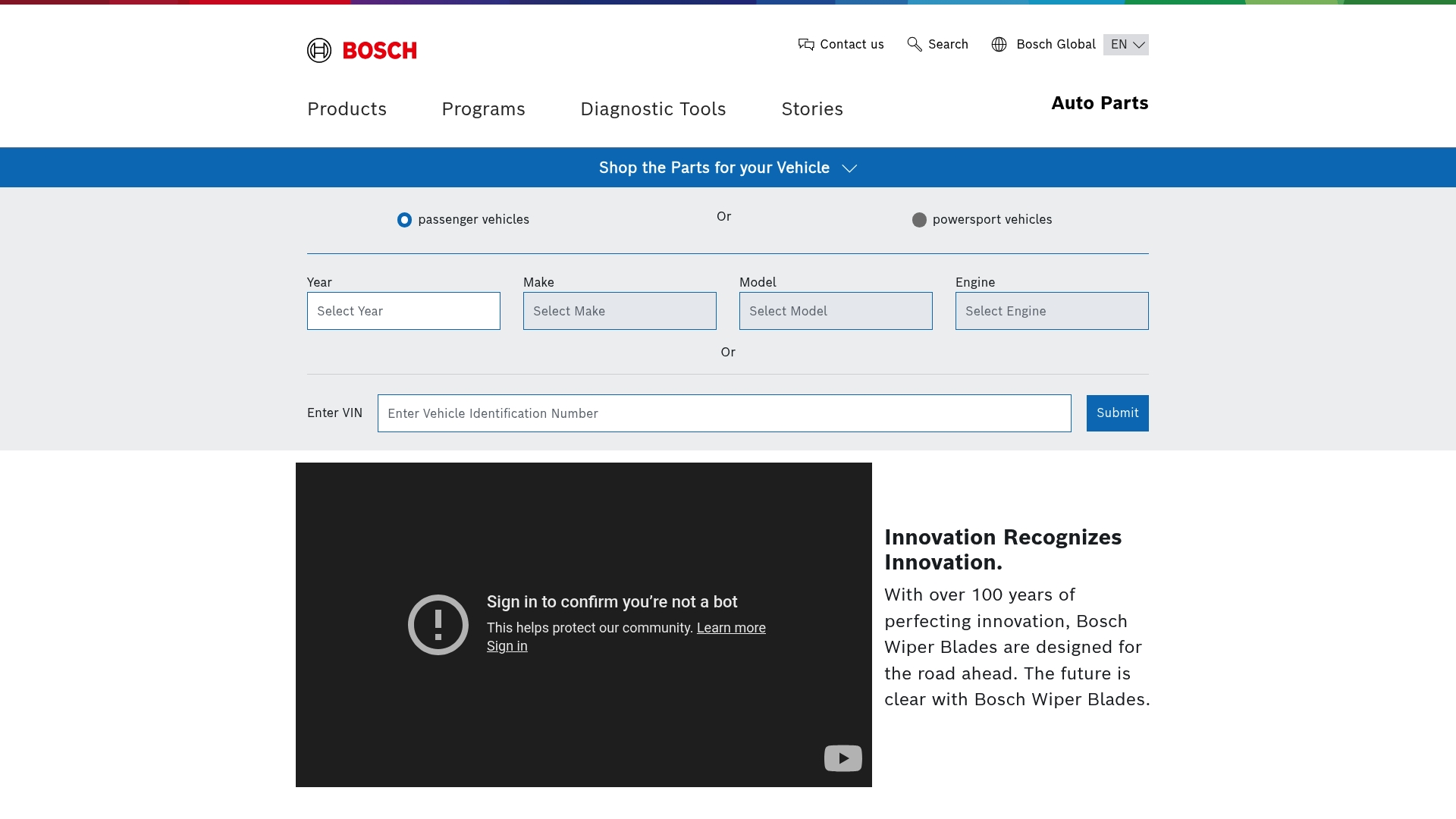Viewport: 1456px width, 819px height.
Task: Click the warning exclamation icon in video
Action: pyautogui.click(x=438, y=625)
